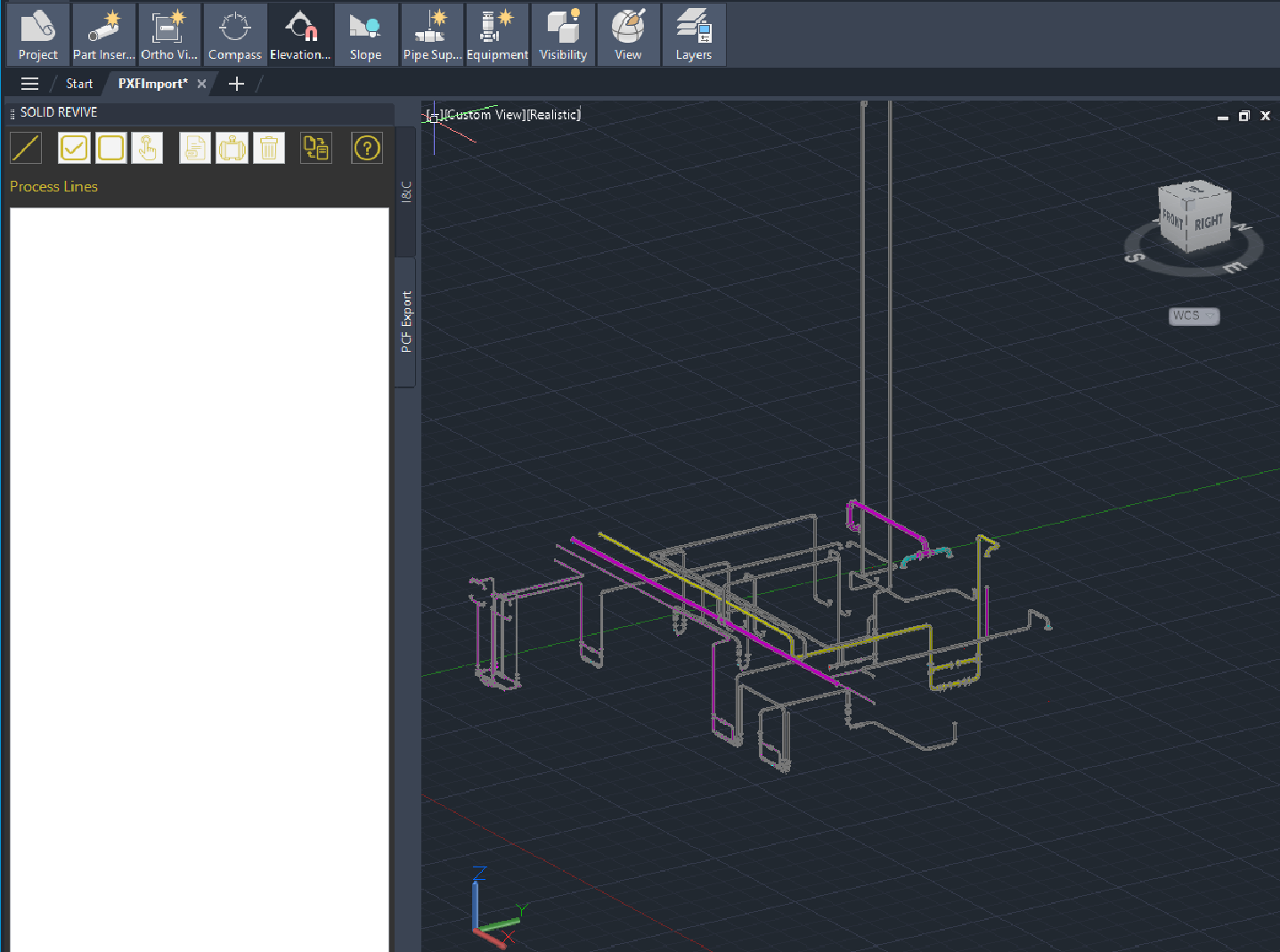Screen dimensions: 1280x952
Task: Click the FRONT face of the ViewCube
Action: click(1173, 218)
